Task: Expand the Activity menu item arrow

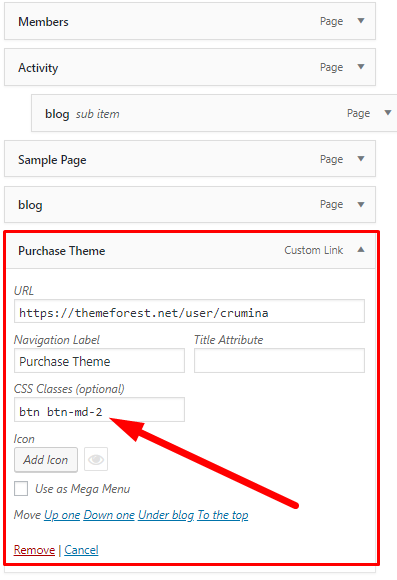Action: point(361,67)
